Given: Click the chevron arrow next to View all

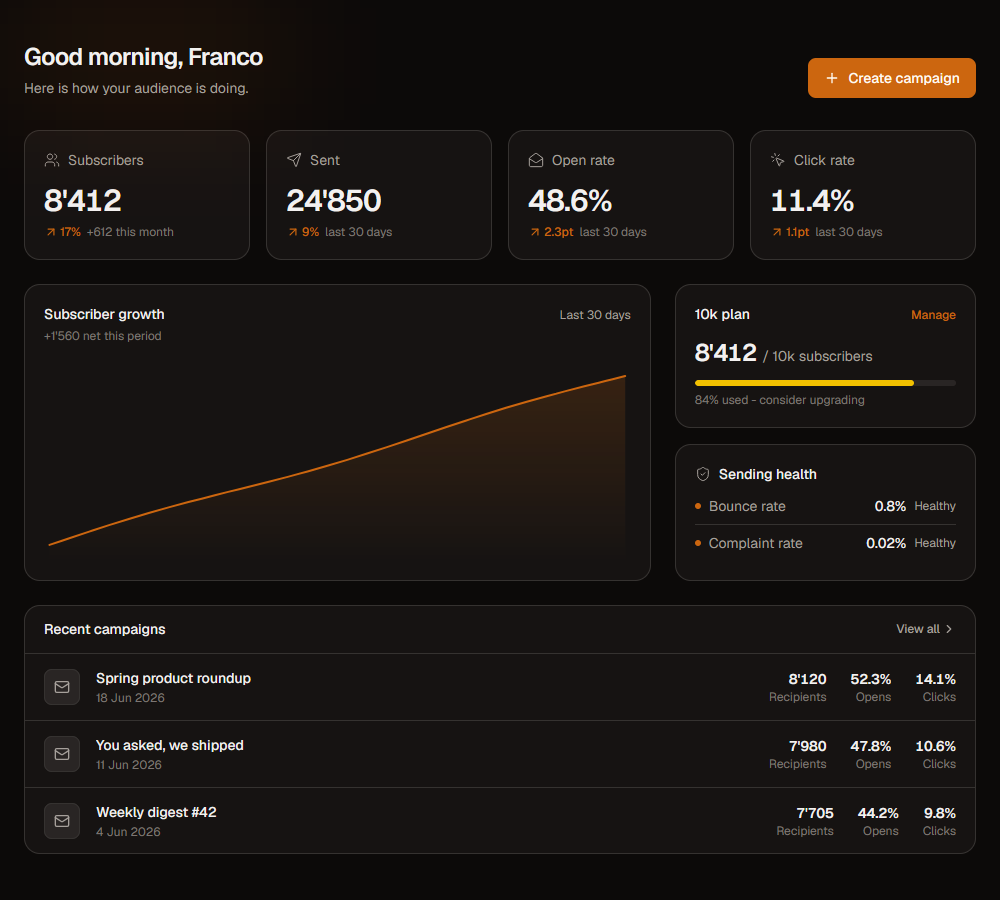Looking at the screenshot, I should click(x=949, y=629).
